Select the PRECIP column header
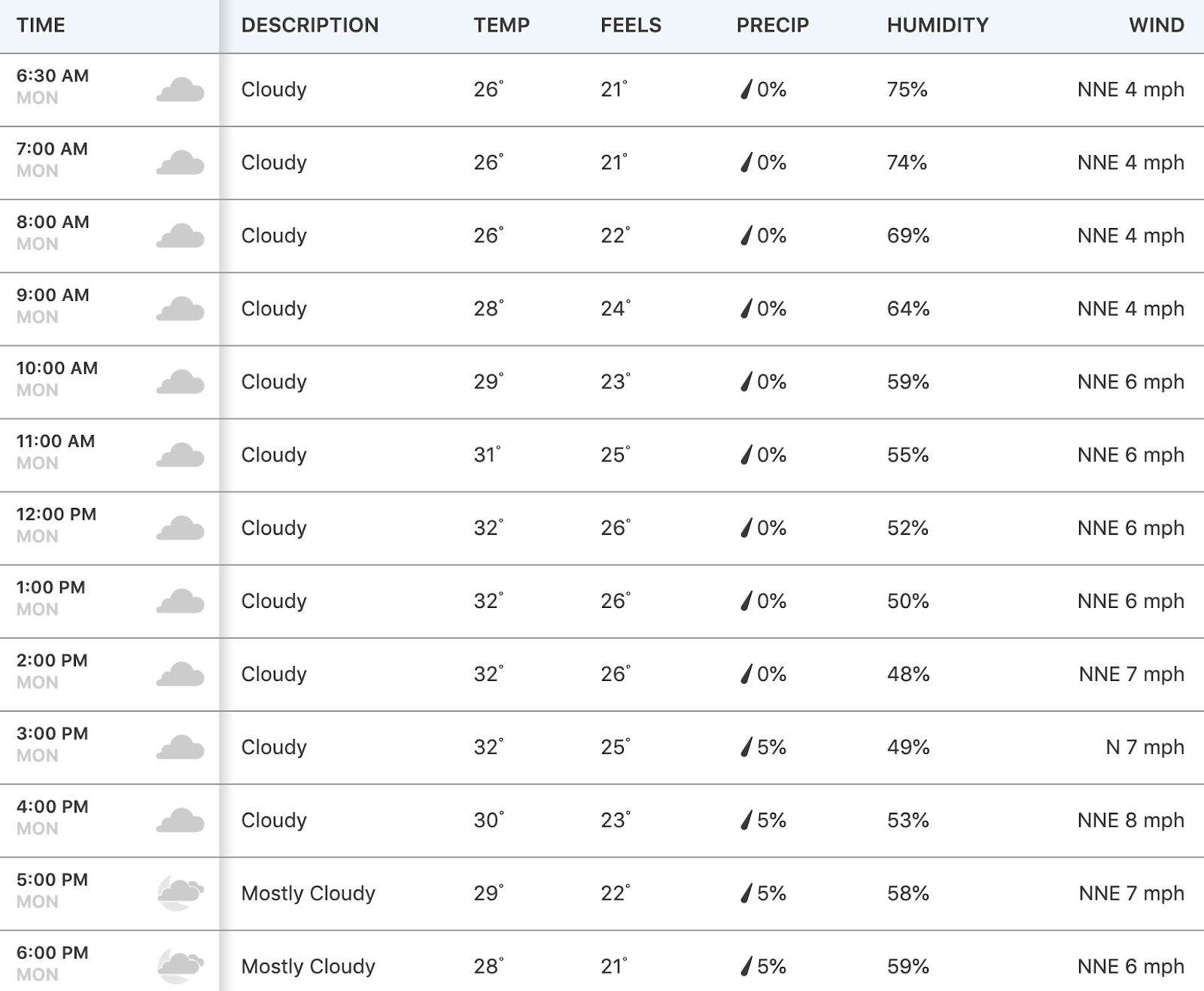The height and width of the screenshot is (991, 1204). point(773,26)
